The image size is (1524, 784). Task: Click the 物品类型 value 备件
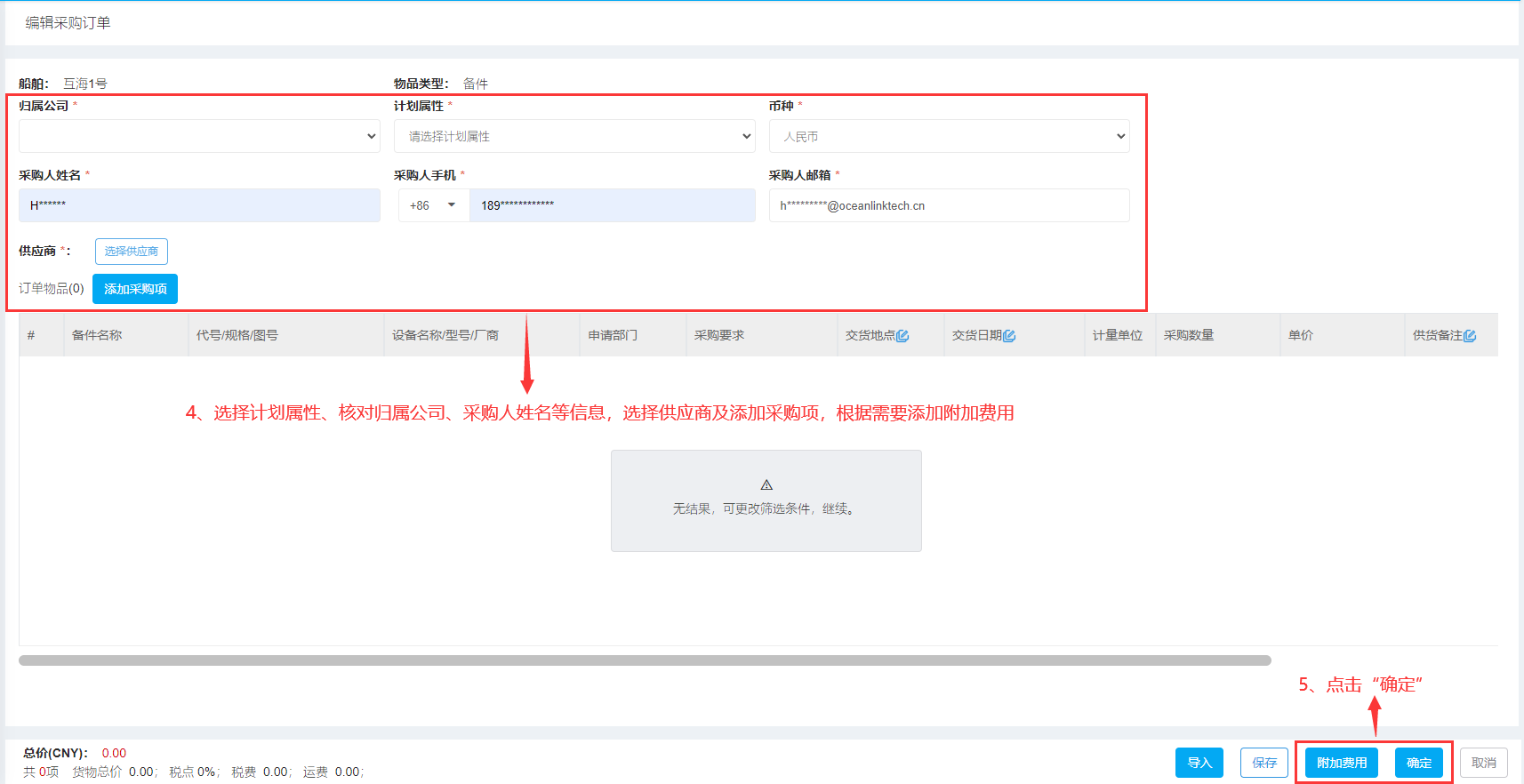coord(476,84)
